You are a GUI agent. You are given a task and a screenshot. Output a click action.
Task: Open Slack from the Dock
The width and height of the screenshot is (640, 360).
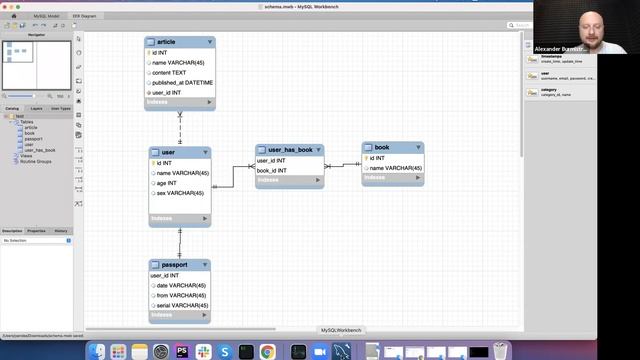(203, 351)
